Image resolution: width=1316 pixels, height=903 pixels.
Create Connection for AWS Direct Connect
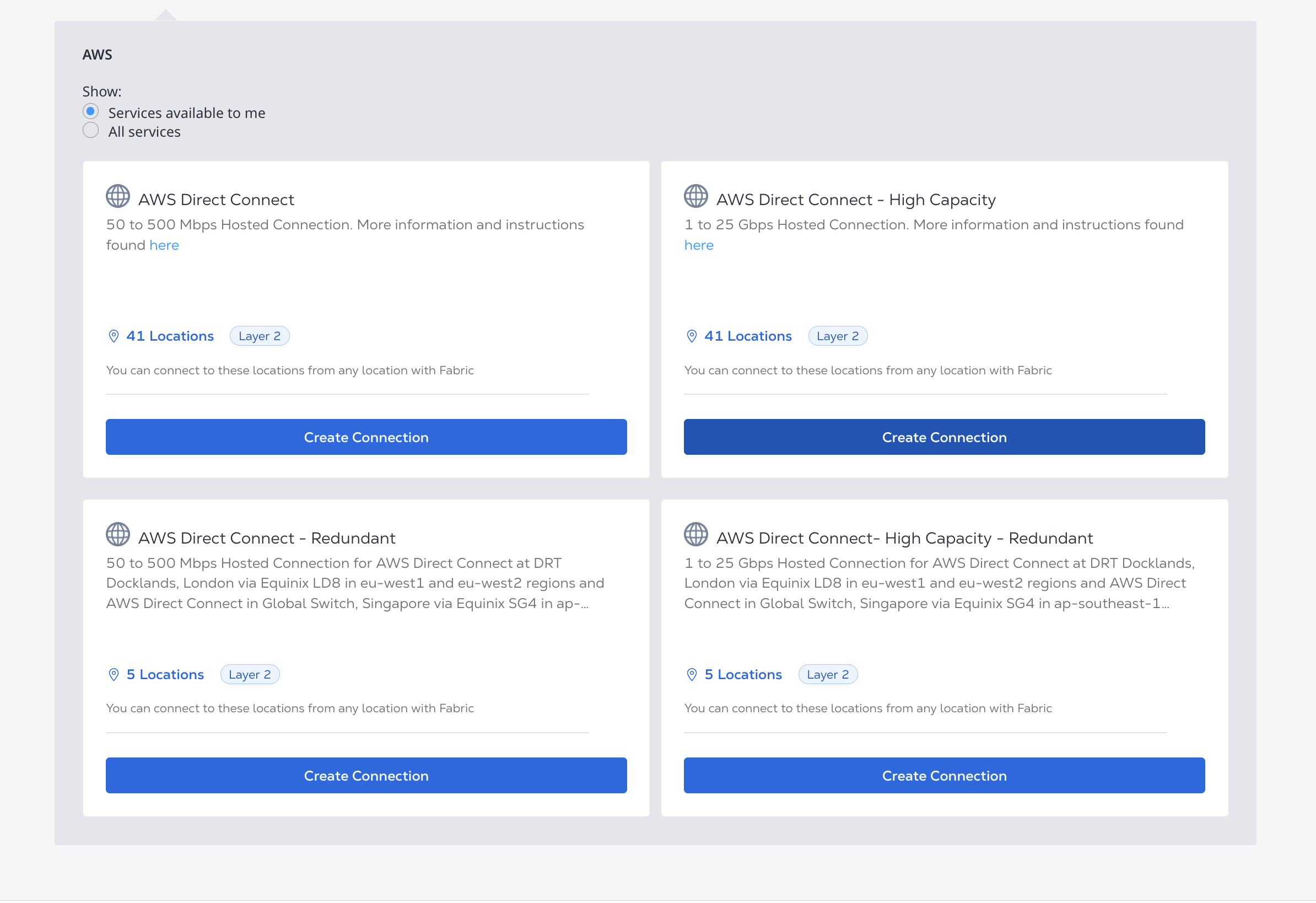(x=366, y=437)
